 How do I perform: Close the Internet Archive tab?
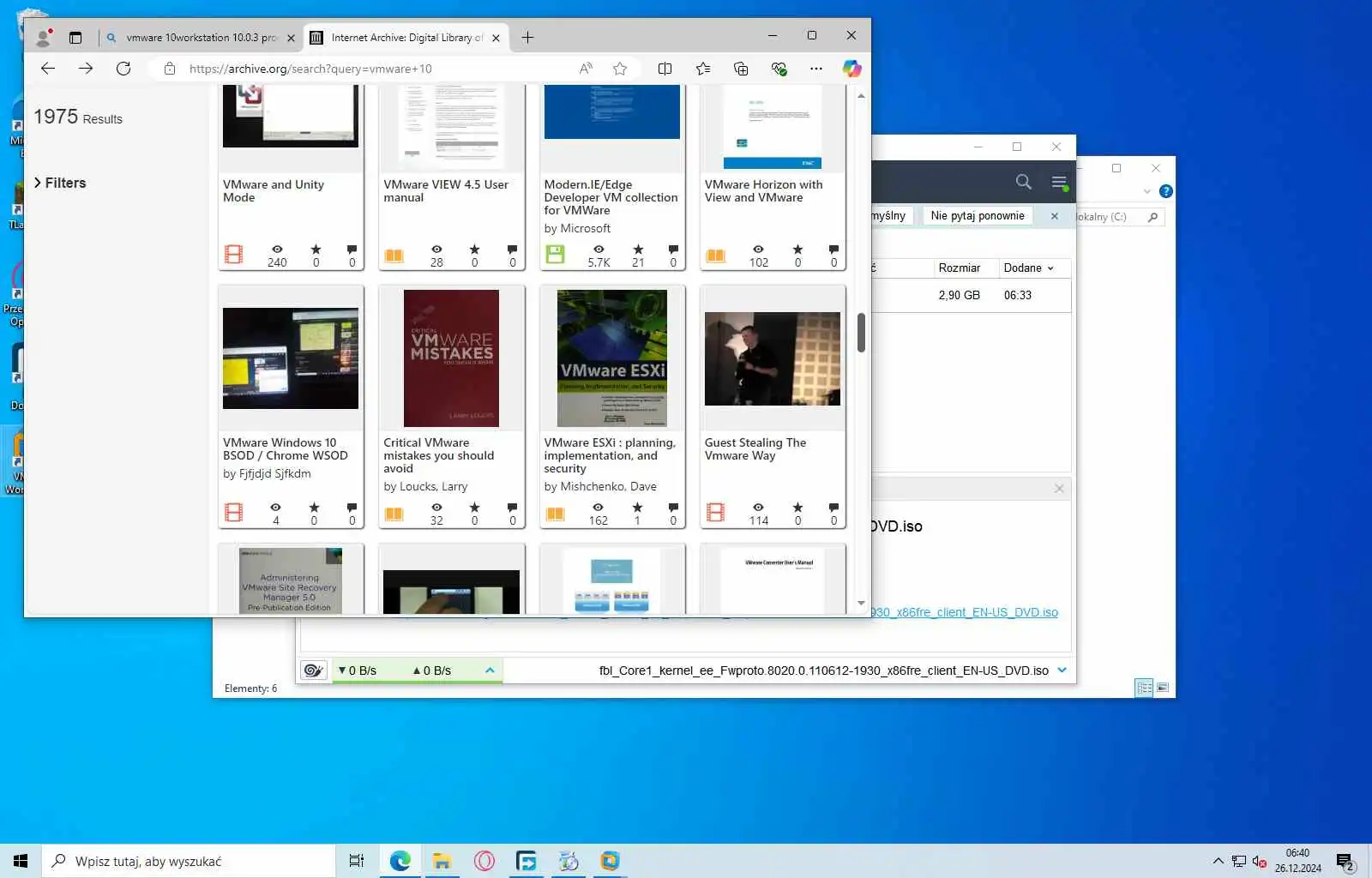click(496, 38)
